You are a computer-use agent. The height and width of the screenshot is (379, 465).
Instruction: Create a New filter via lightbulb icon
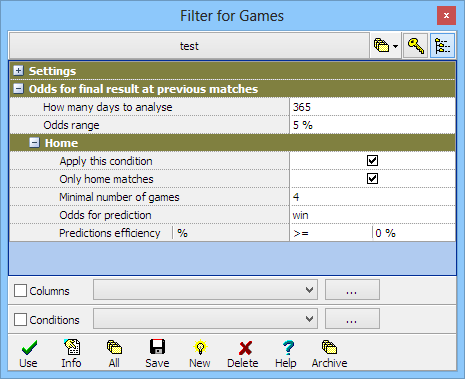tap(200, 354)
